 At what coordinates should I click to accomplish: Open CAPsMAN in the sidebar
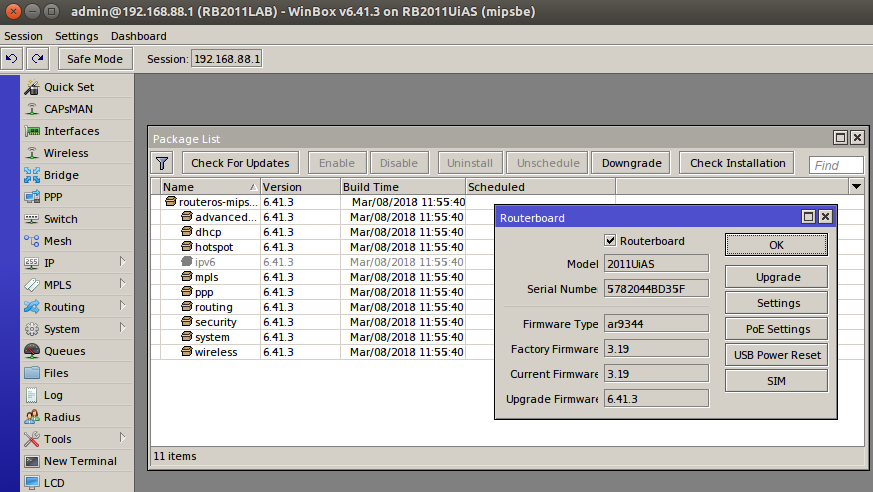point(69,109)
